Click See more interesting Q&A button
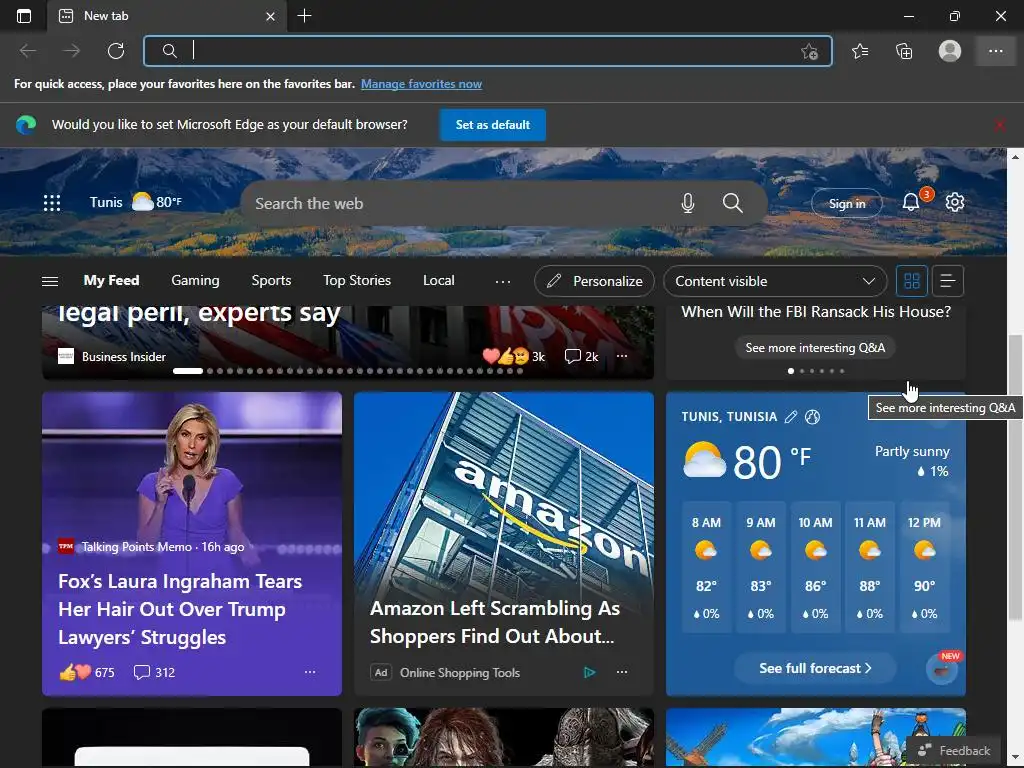 (x=815, y=347)
